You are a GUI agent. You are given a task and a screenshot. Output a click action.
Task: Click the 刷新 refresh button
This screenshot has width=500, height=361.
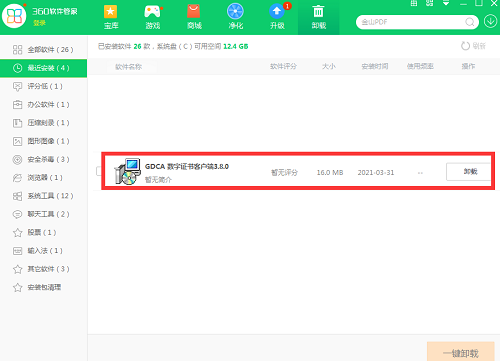click(474, 46)
